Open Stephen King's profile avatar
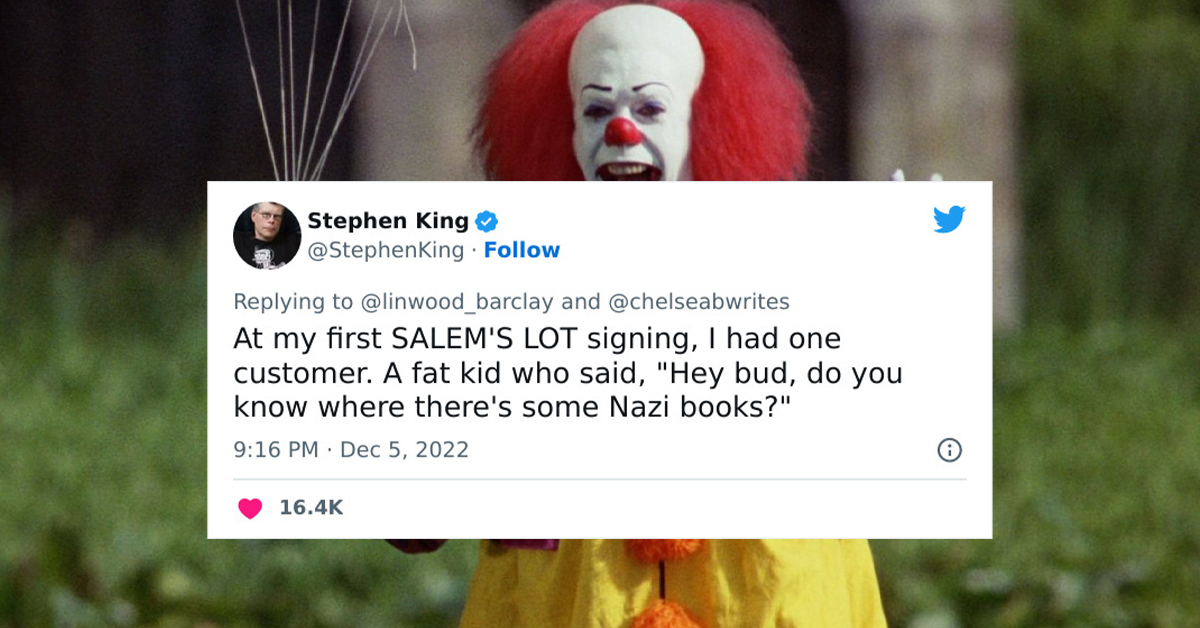Screen dimensions: 1200x628 (x=267, y=236)
